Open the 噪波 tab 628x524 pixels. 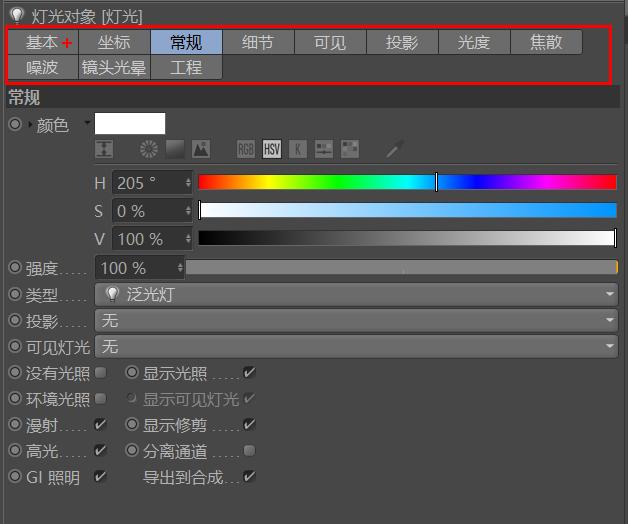43,67
